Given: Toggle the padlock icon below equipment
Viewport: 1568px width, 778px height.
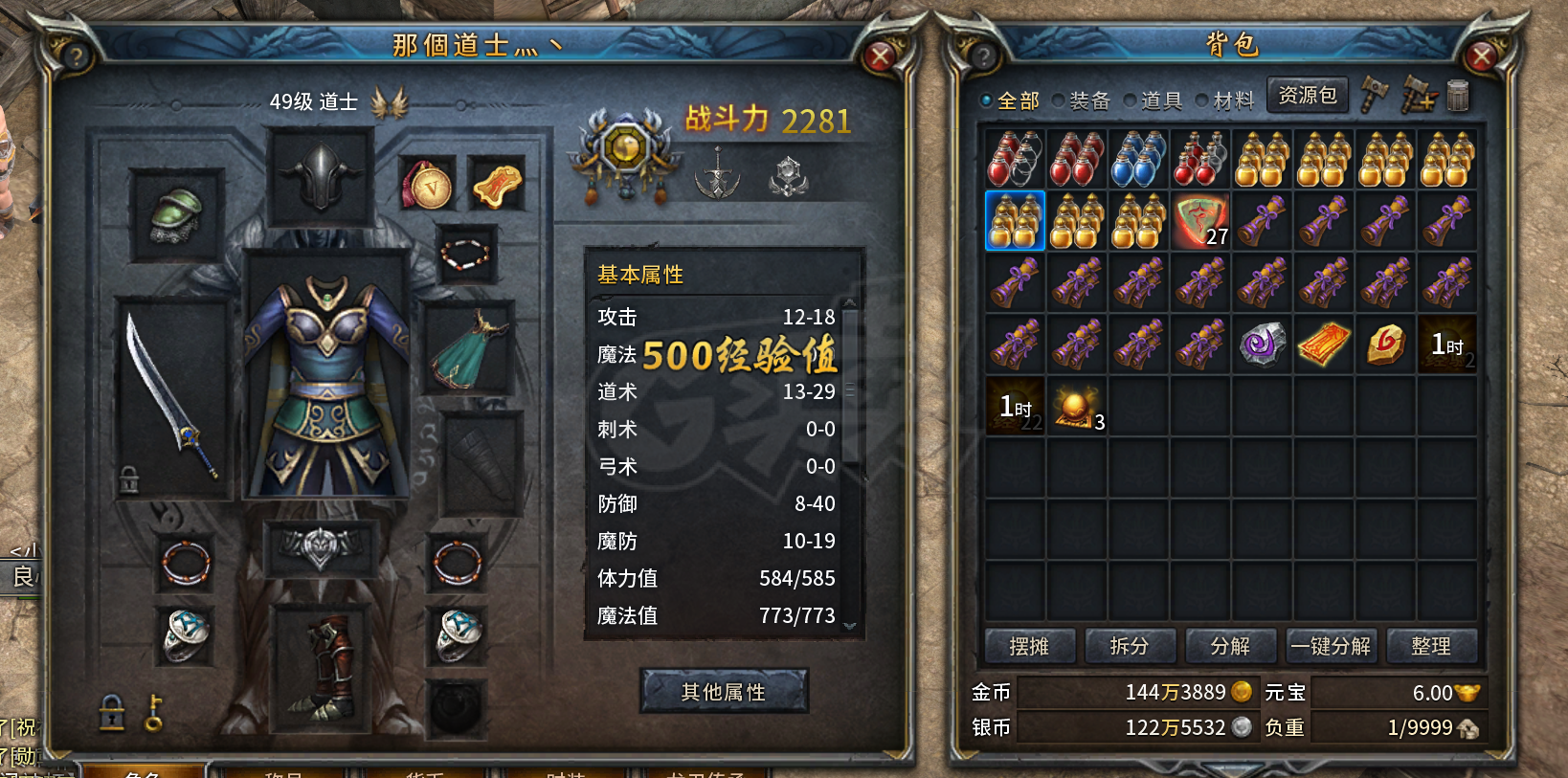Looking at the screenshot, I should 112,713.
